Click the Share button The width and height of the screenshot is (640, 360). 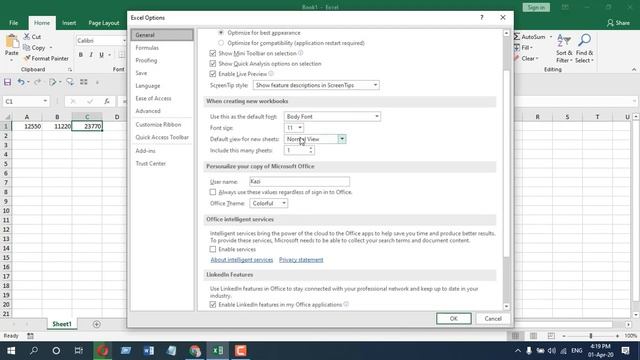coord(618,23)
